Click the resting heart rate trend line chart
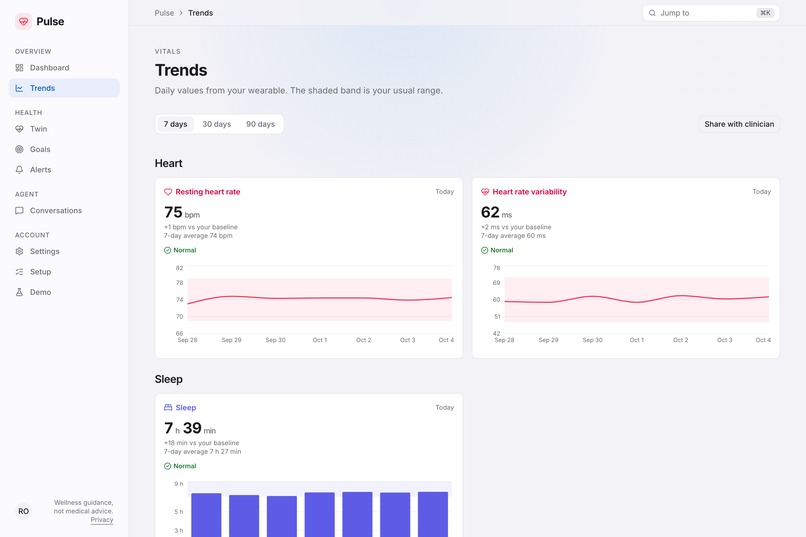The image size is (806, 537). pyautogui.click(x=319, y=299)
